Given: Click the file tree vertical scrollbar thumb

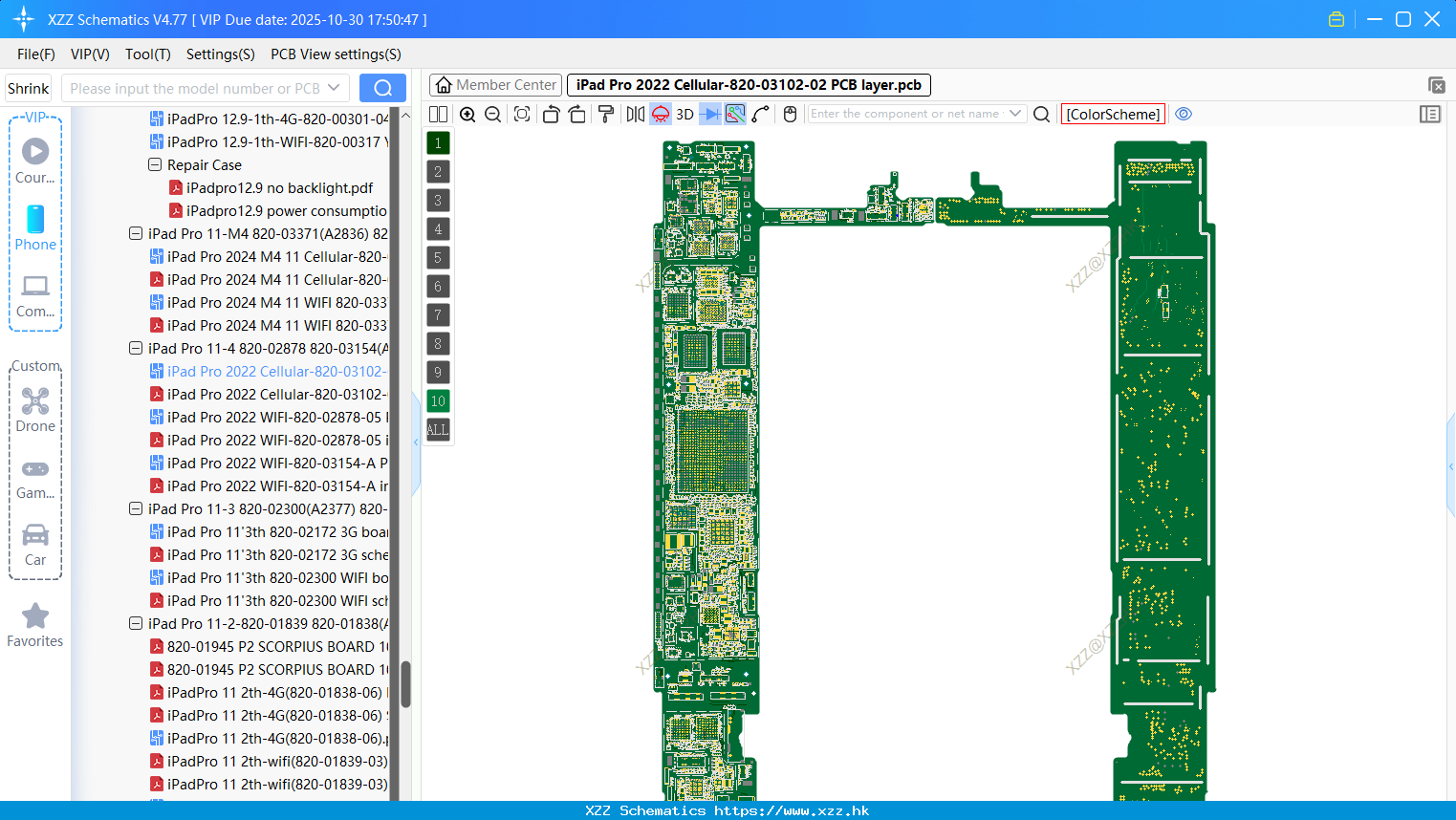Looking at the screenshot, I should pyautogui.click(x=405, y=684).
